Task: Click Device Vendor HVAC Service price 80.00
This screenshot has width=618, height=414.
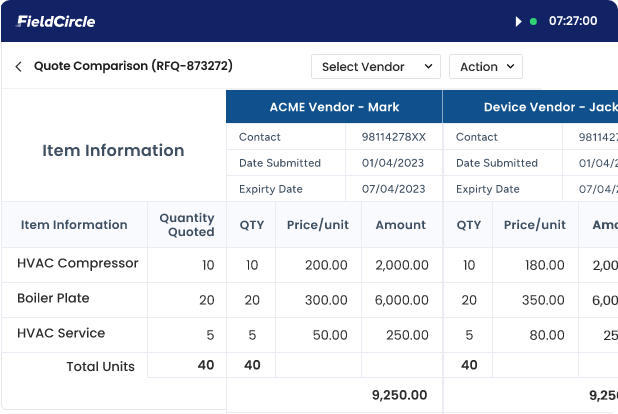Action: tap(547, 335)
